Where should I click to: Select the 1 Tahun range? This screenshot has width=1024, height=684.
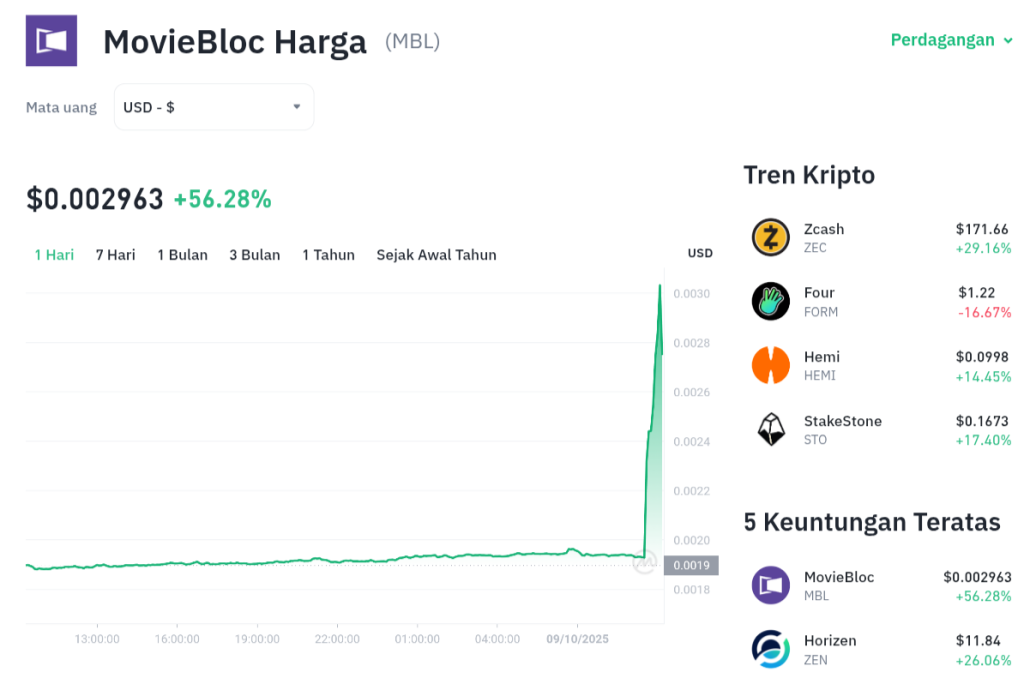click(328, 255)
